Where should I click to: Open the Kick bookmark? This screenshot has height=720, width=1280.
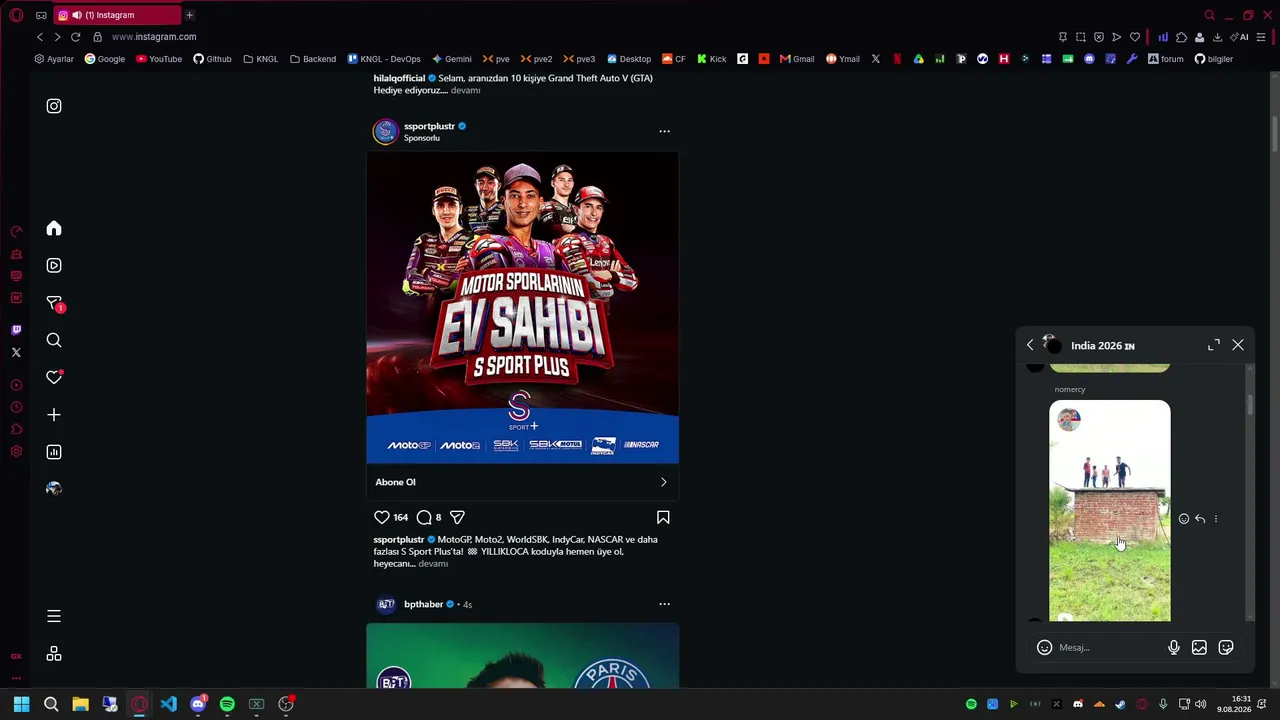click(x=711, y=59)
